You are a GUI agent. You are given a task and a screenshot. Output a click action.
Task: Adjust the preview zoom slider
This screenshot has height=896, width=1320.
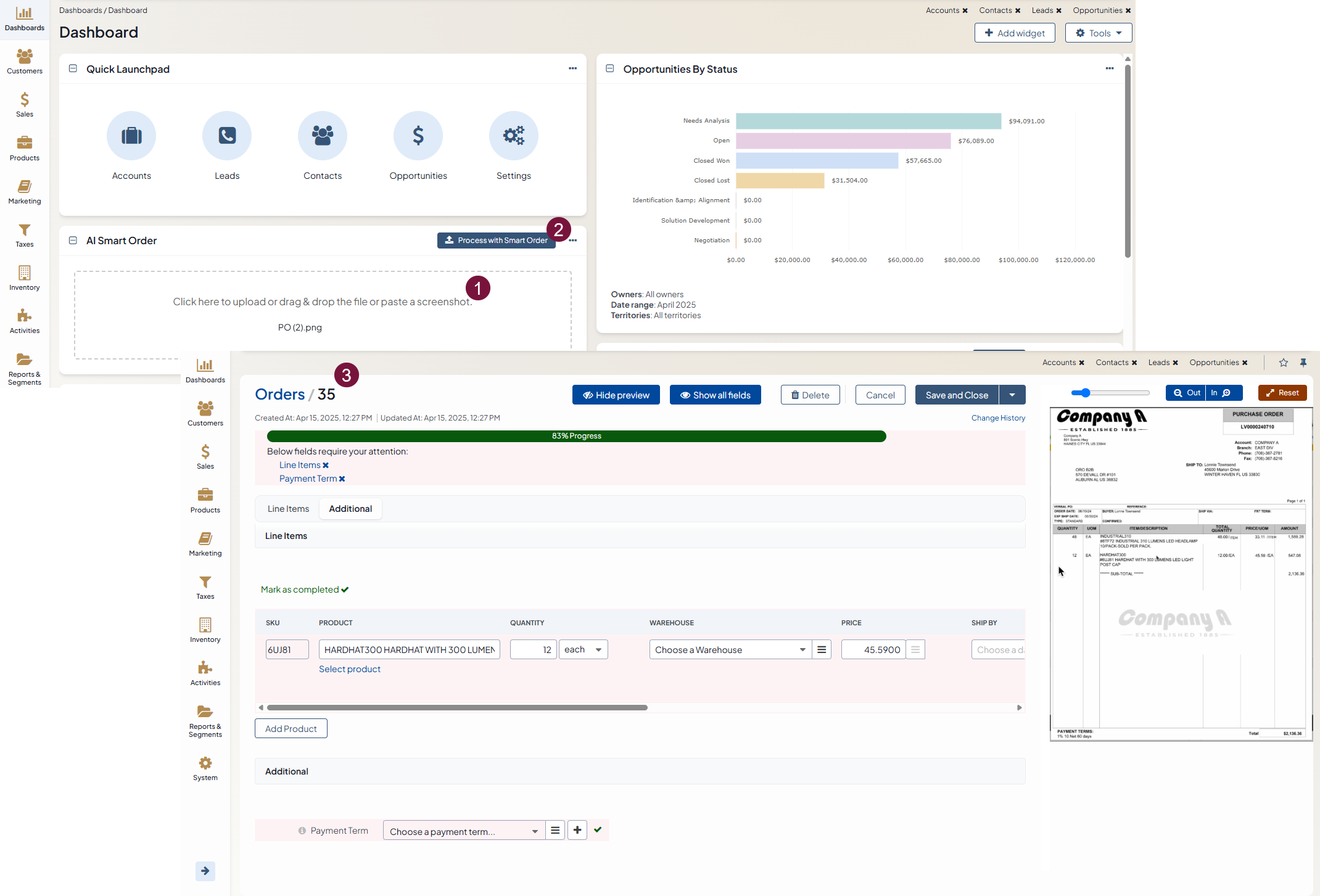(1086, 393)
